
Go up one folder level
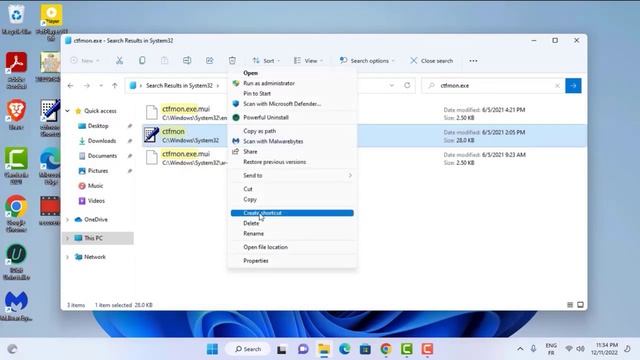point(115,86)
